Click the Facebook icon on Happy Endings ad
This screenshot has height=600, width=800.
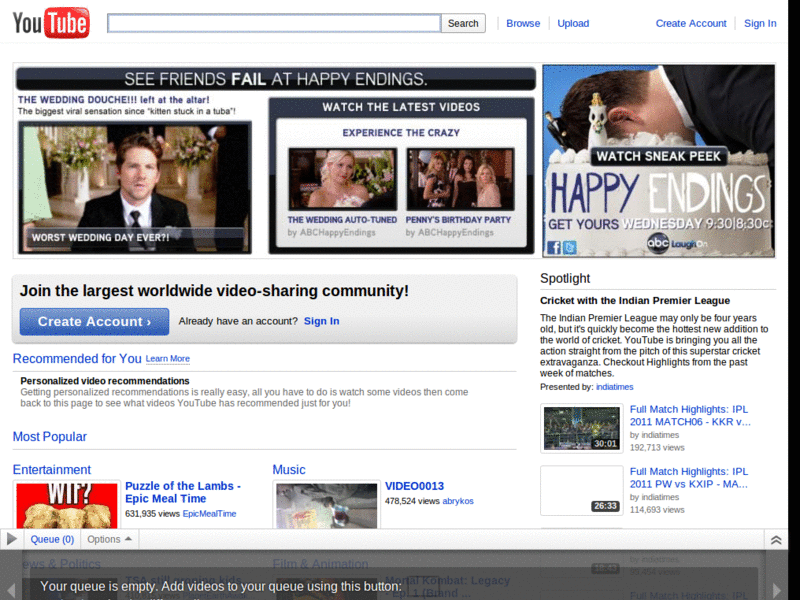click(x=554, y=247)
